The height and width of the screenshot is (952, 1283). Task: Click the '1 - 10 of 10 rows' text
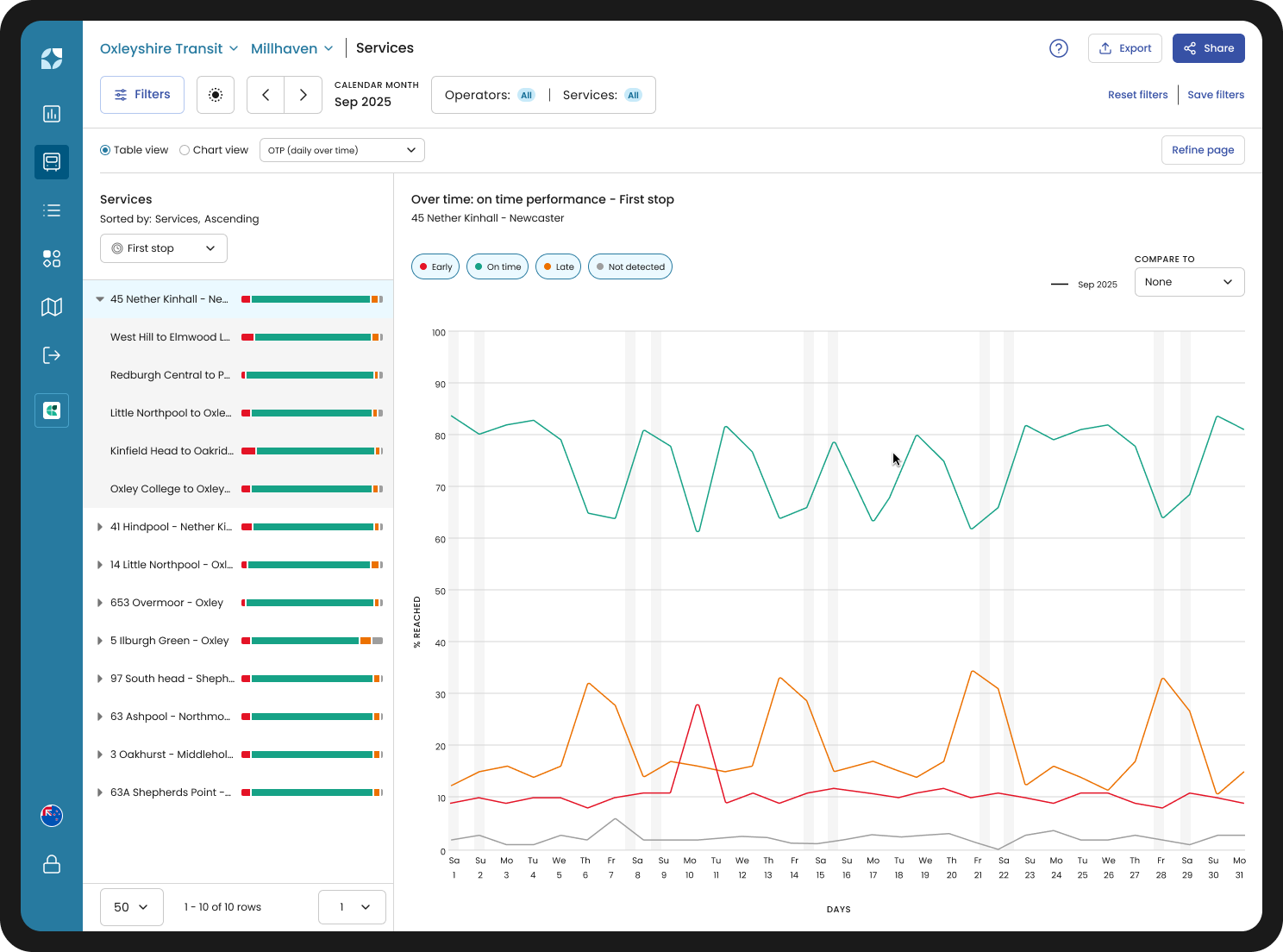point(222,907)
